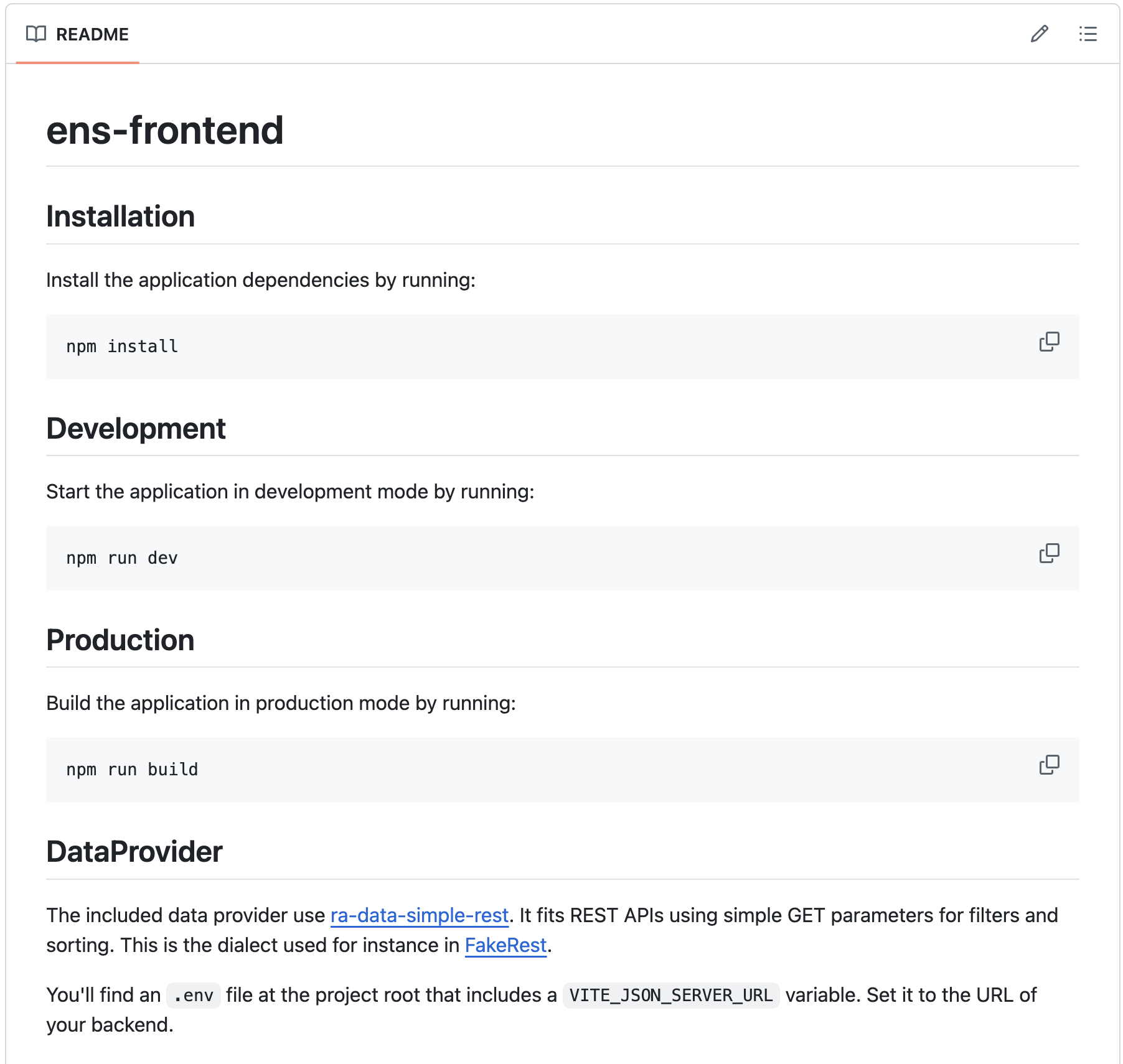Click the VITE_JSON_SERVER_URL inline code
1123x1064 pixels.
[x=670, y=996]
